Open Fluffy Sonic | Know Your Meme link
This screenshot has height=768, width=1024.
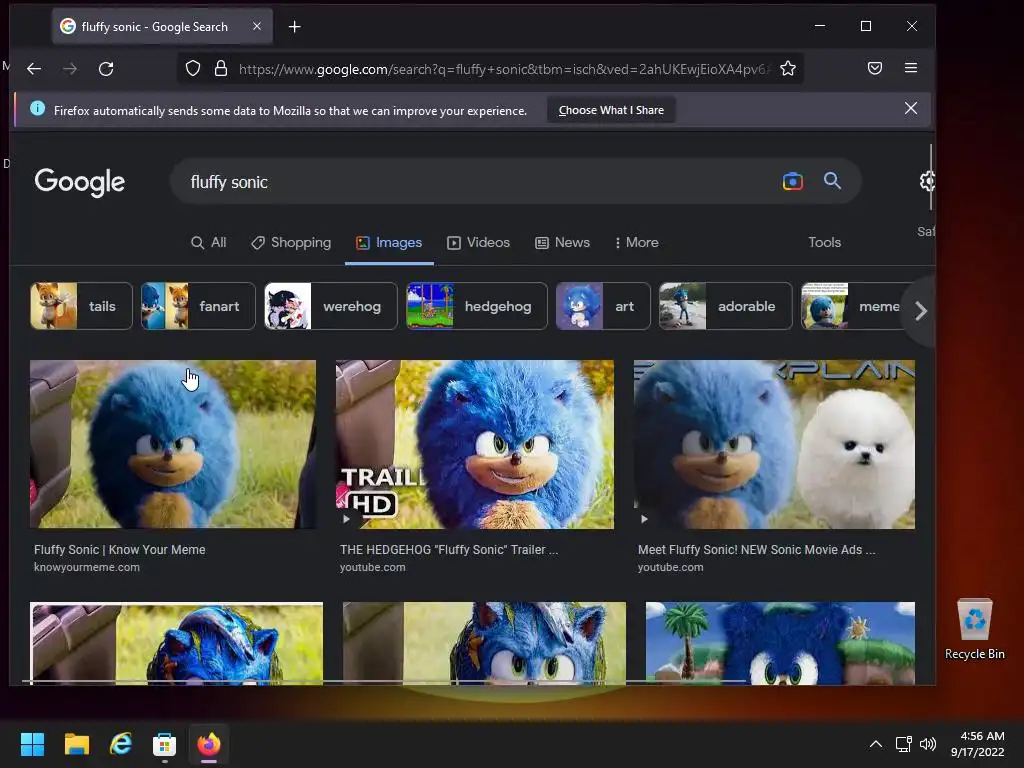coord(120,550)
